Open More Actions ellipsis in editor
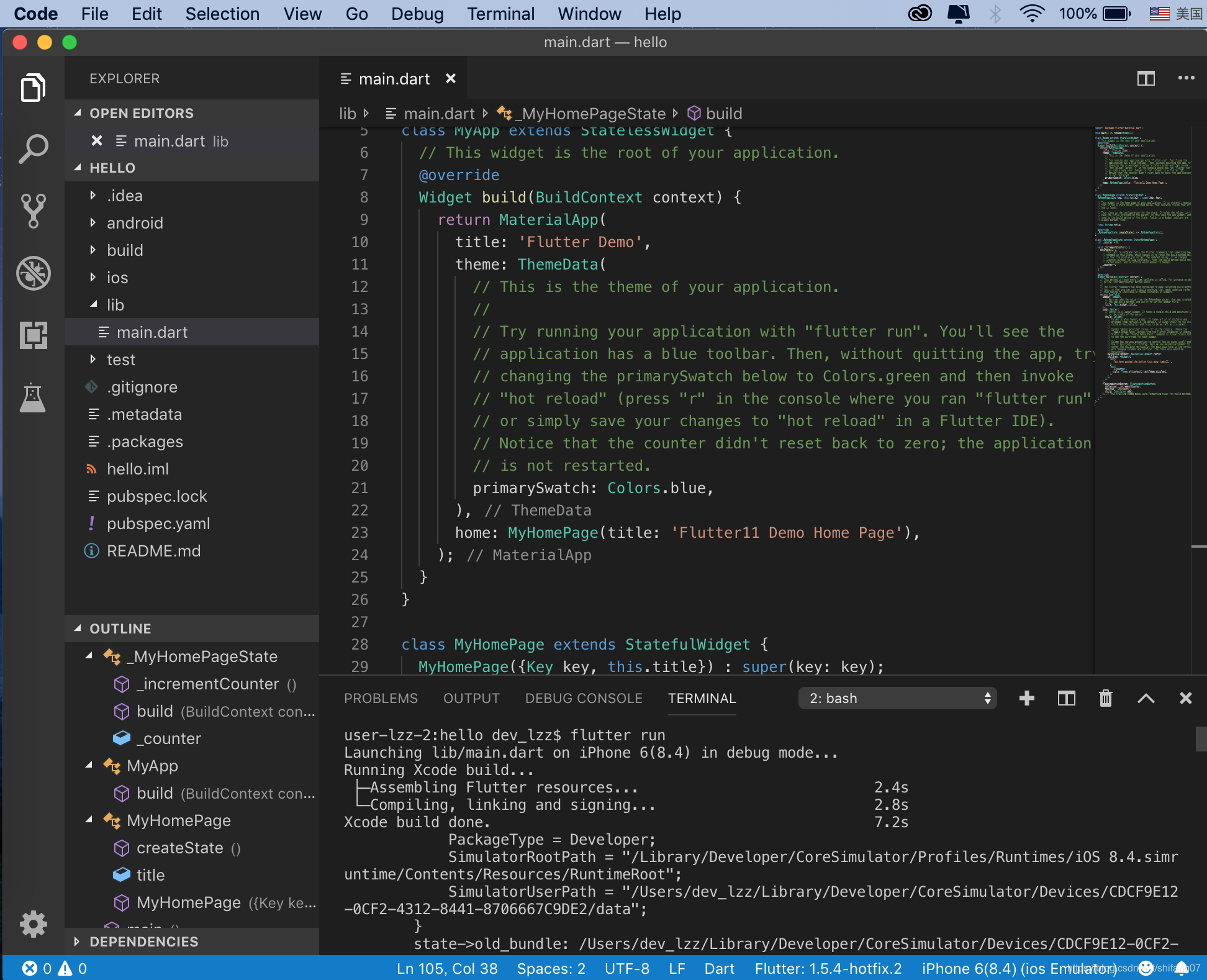This screenshot has height=980, width=1207. tap(1186, 78)
